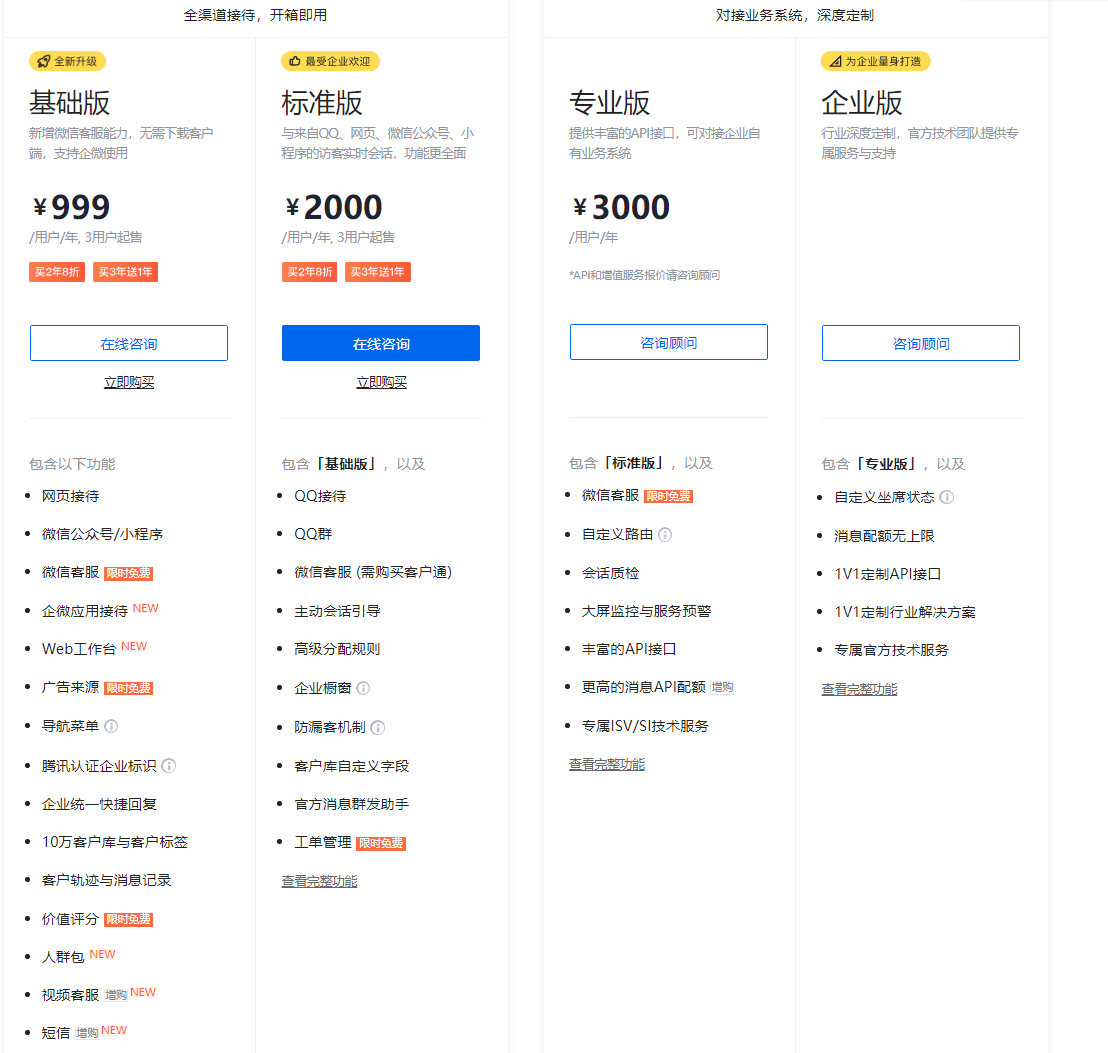Screen dimensions: 1108x1053
Task: Click info icon beside 腾讯认证企业标识
Action: click(x=169, y=766)
